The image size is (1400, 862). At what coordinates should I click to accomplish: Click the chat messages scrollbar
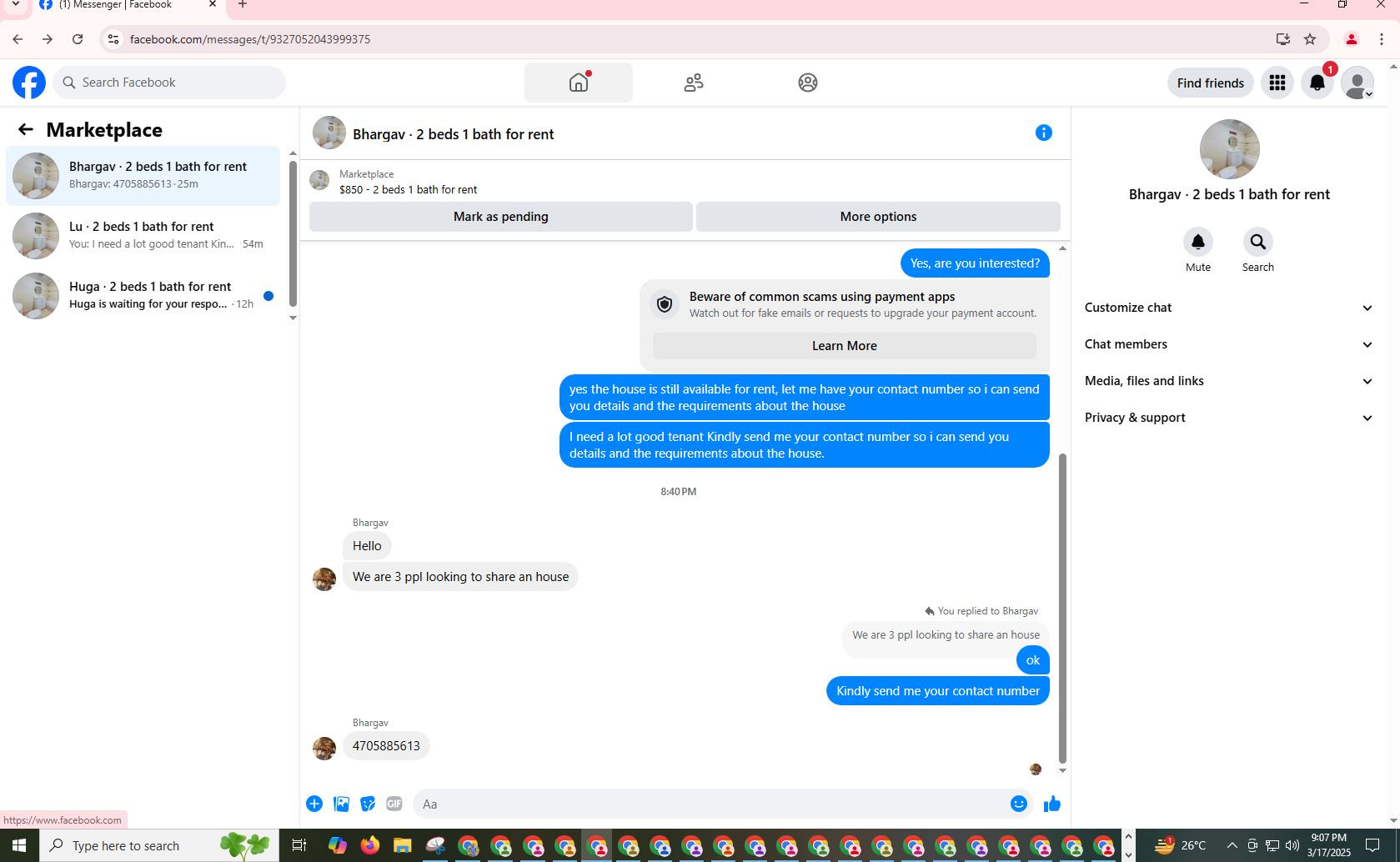1062,609
